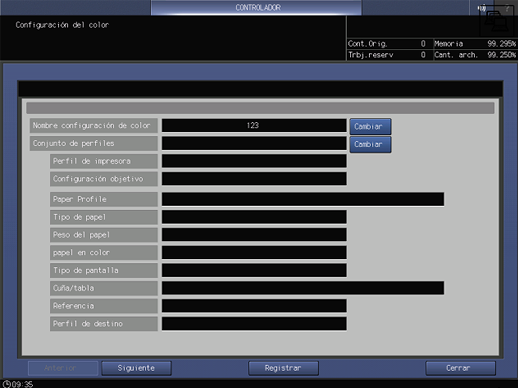
Task: Click the clock icon beside 09:35
Action: (x=6, y=384)
